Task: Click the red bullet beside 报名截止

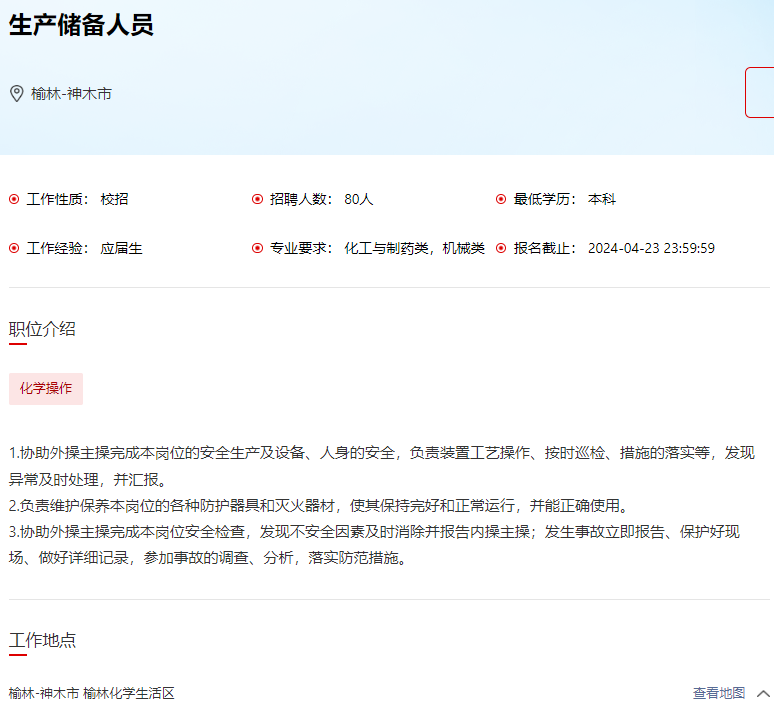Action: (501, 248)
